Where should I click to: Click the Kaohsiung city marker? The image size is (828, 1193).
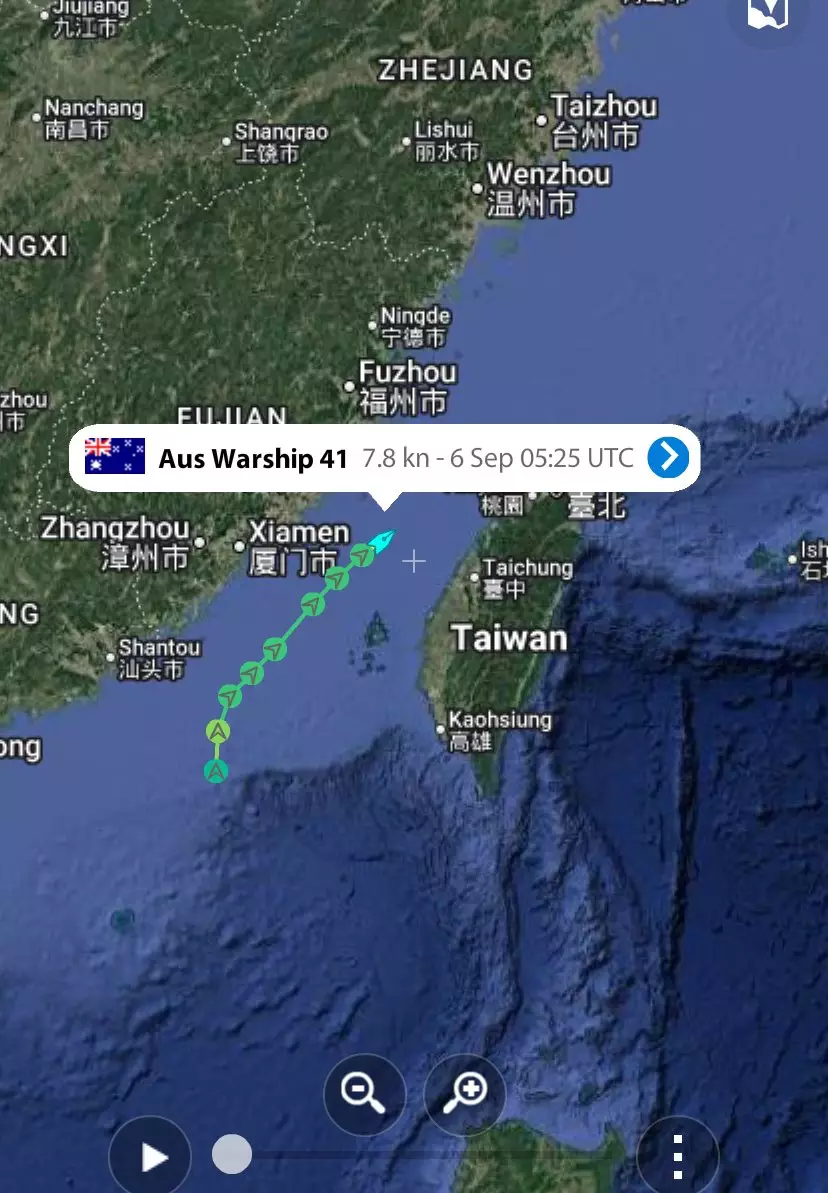(440, 729)
